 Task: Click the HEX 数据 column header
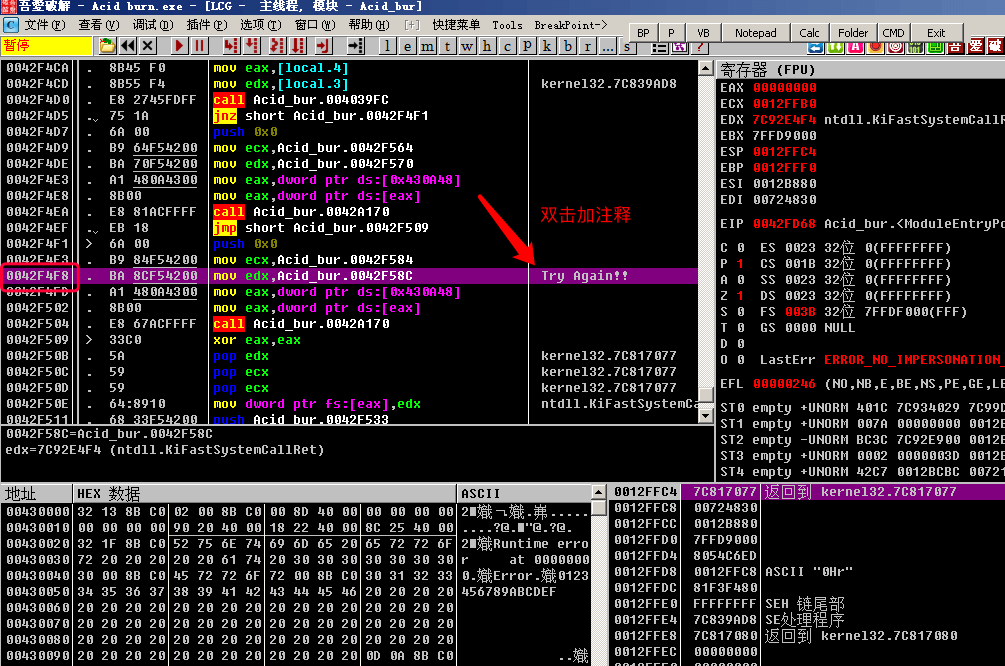point(265,494)
